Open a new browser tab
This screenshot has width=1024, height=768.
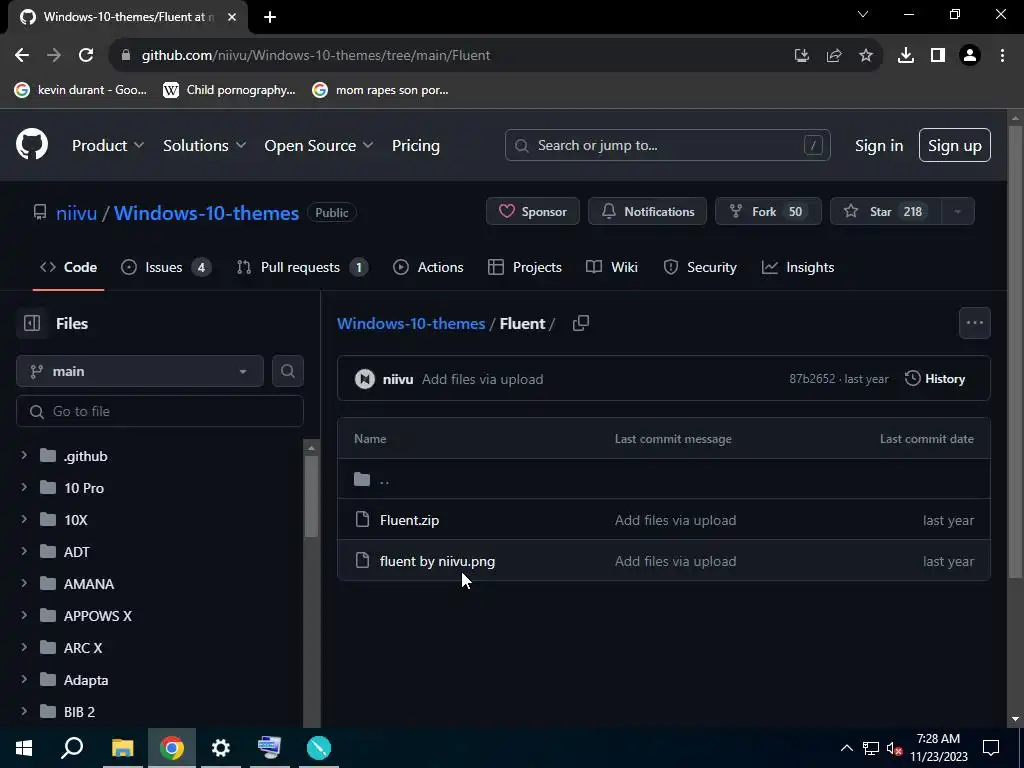pyautogui.click(x=270, y=17)
